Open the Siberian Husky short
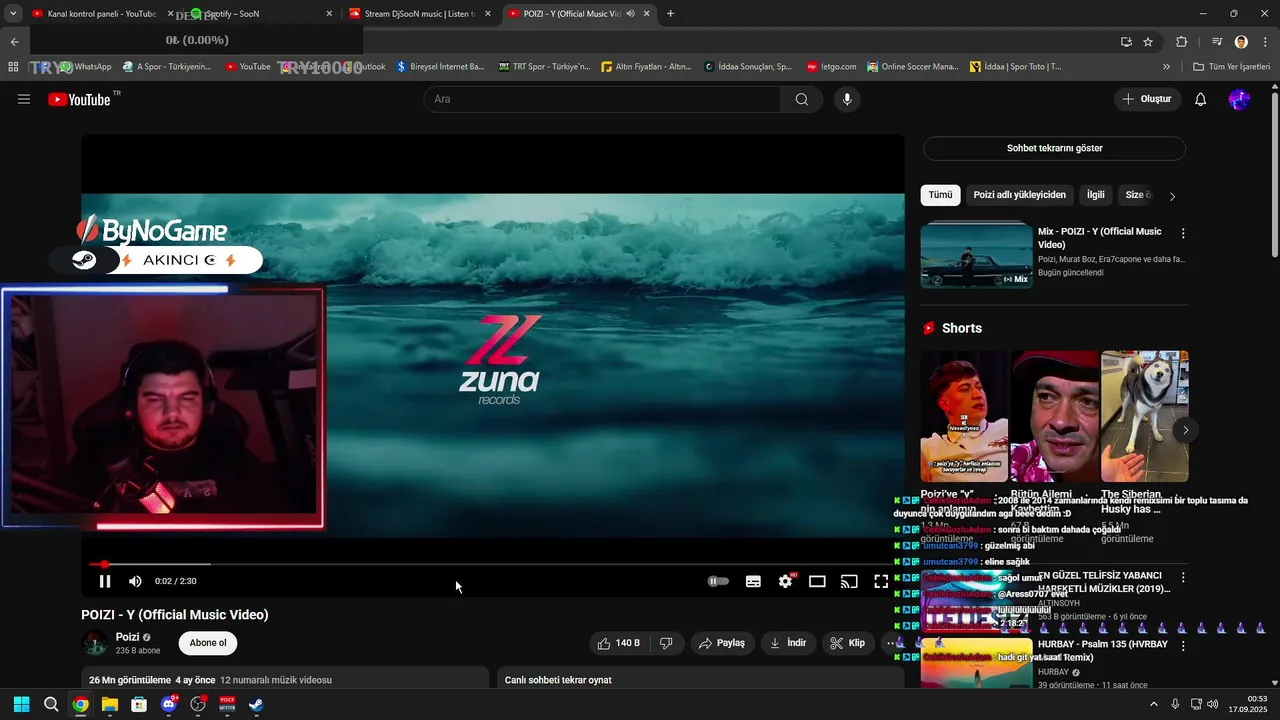 point(1144,416)
